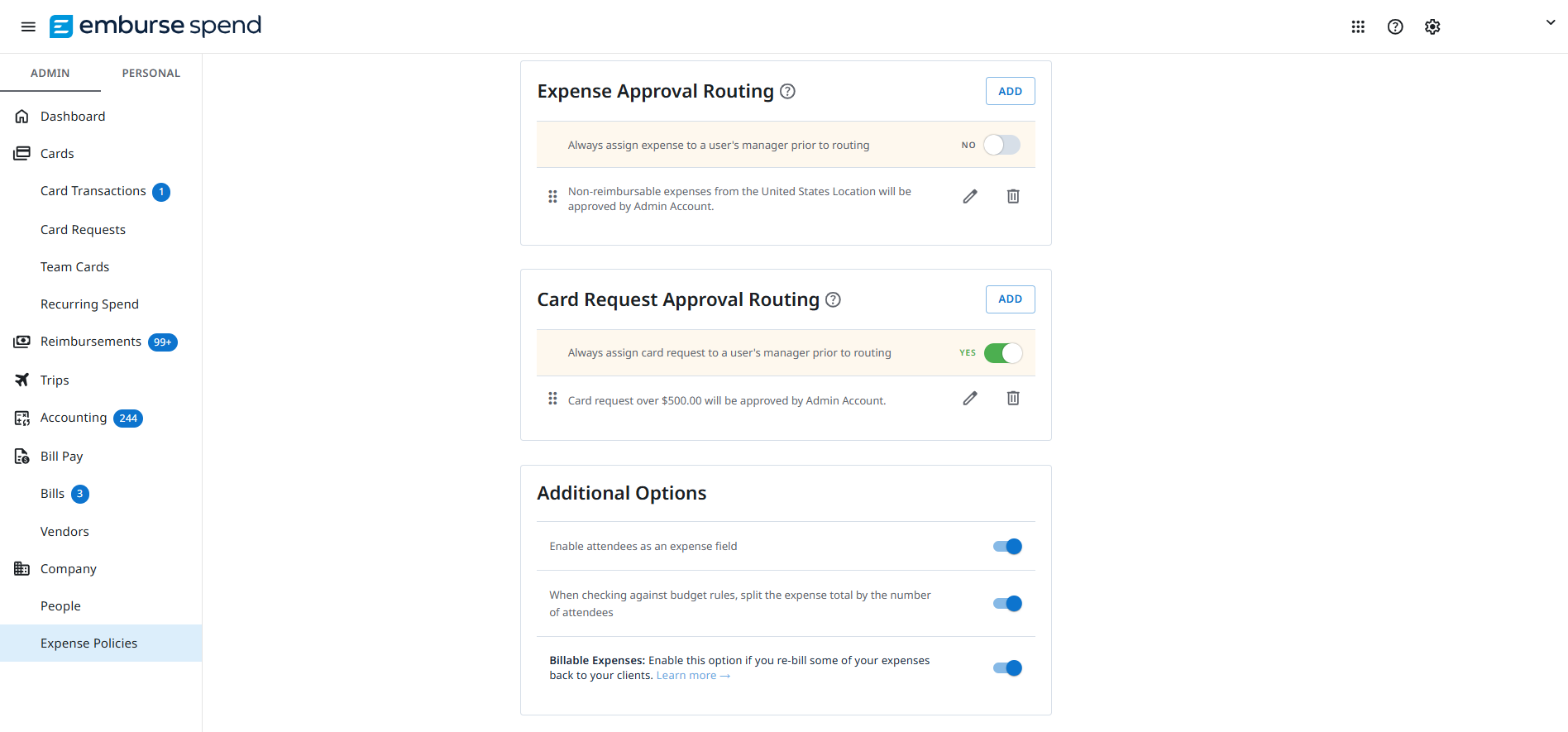Click ADD under Card Request Approval Routing

point(1010,299)
